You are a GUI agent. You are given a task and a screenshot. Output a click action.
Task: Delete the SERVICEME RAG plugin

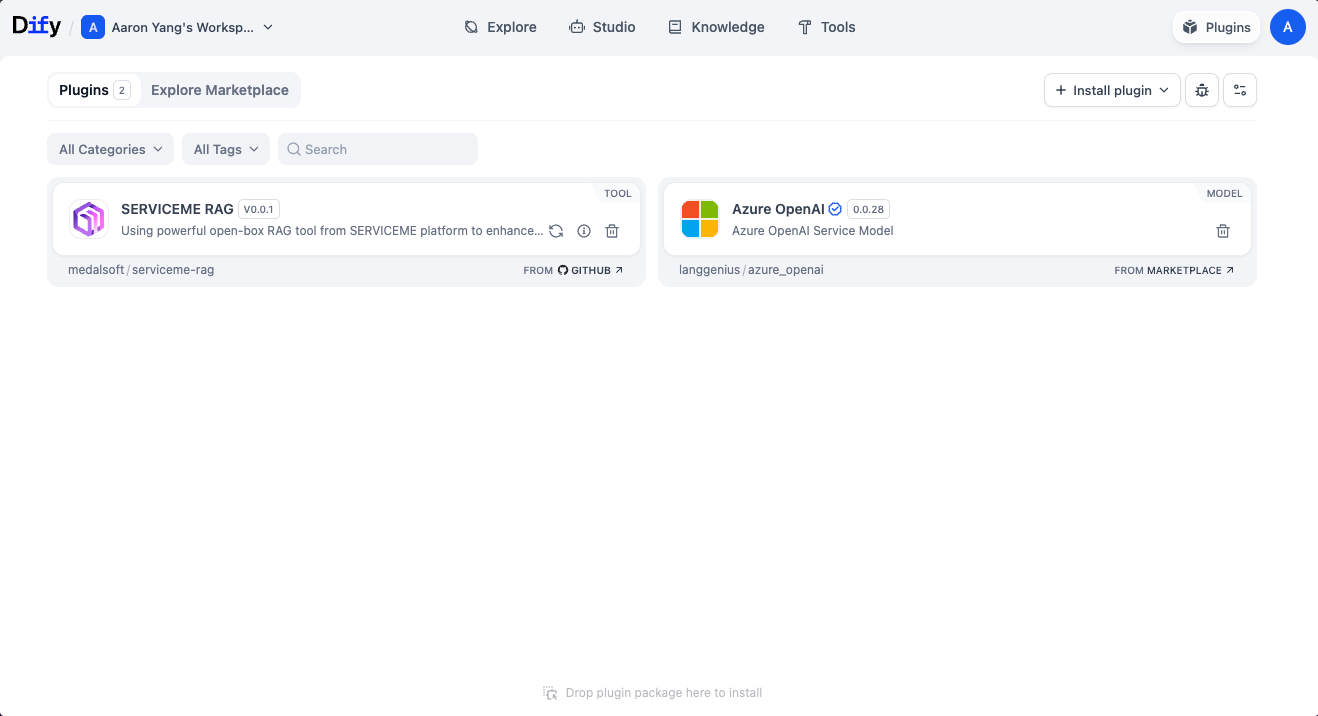(612, 231)
